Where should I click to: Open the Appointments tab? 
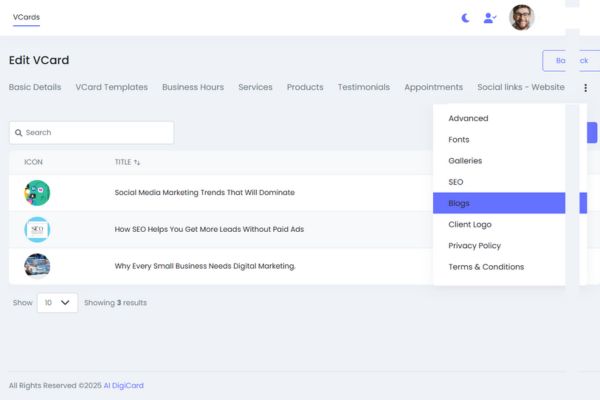(x=434, y=87)
